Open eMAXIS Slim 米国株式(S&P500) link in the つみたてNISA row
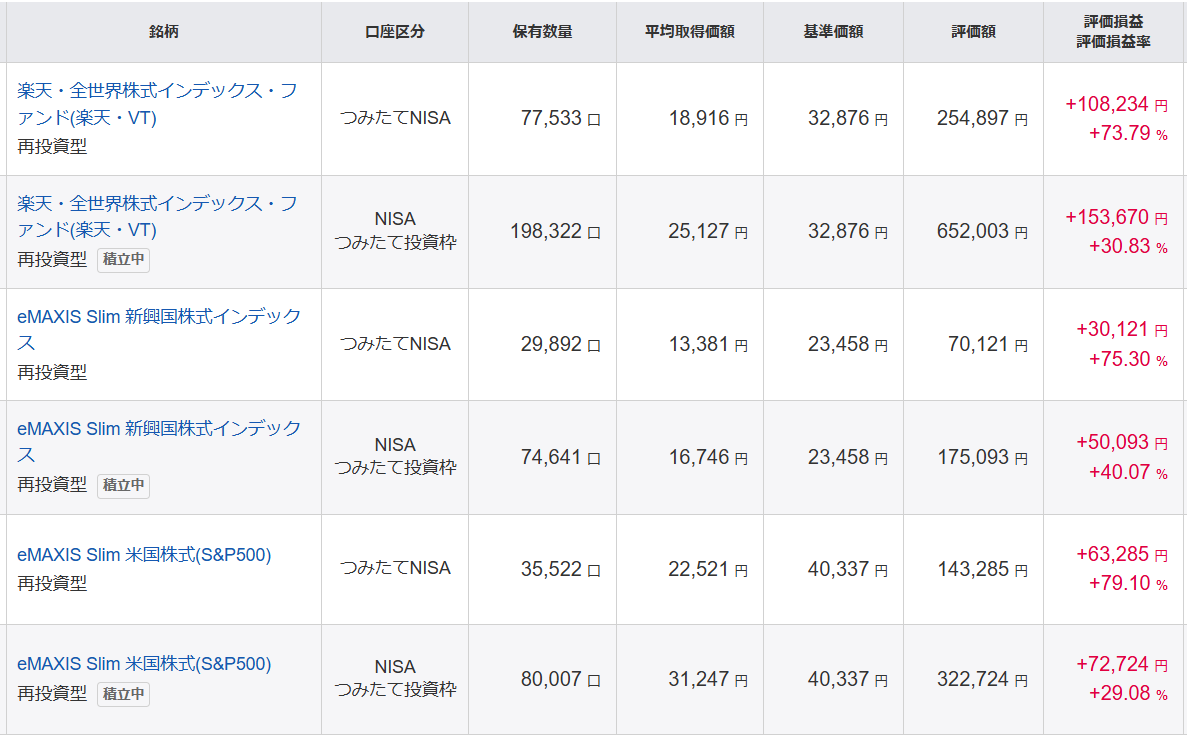Image resolution: width=1187 pixels, height=738 pixels. coord(144,554)
